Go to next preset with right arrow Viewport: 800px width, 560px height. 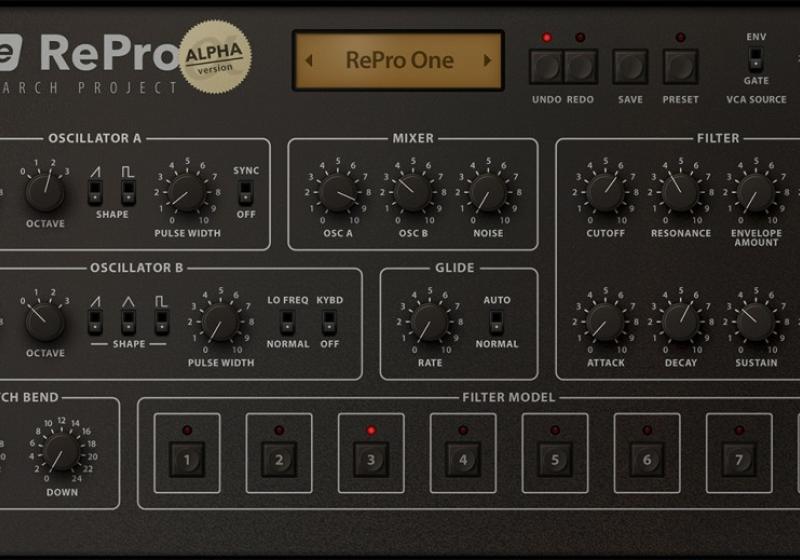tap(487, 60)
